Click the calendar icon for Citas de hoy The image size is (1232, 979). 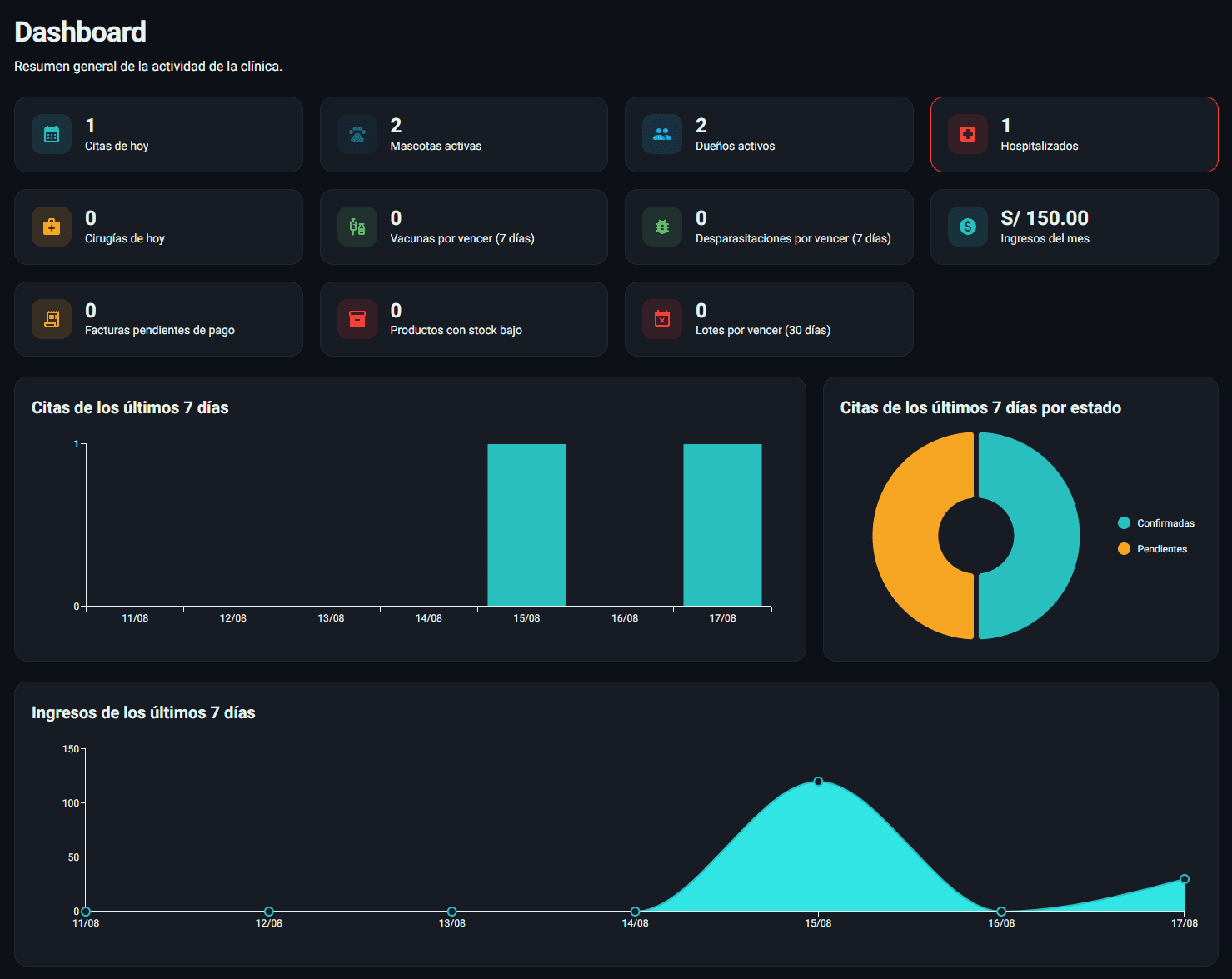(x=52, y=135)
